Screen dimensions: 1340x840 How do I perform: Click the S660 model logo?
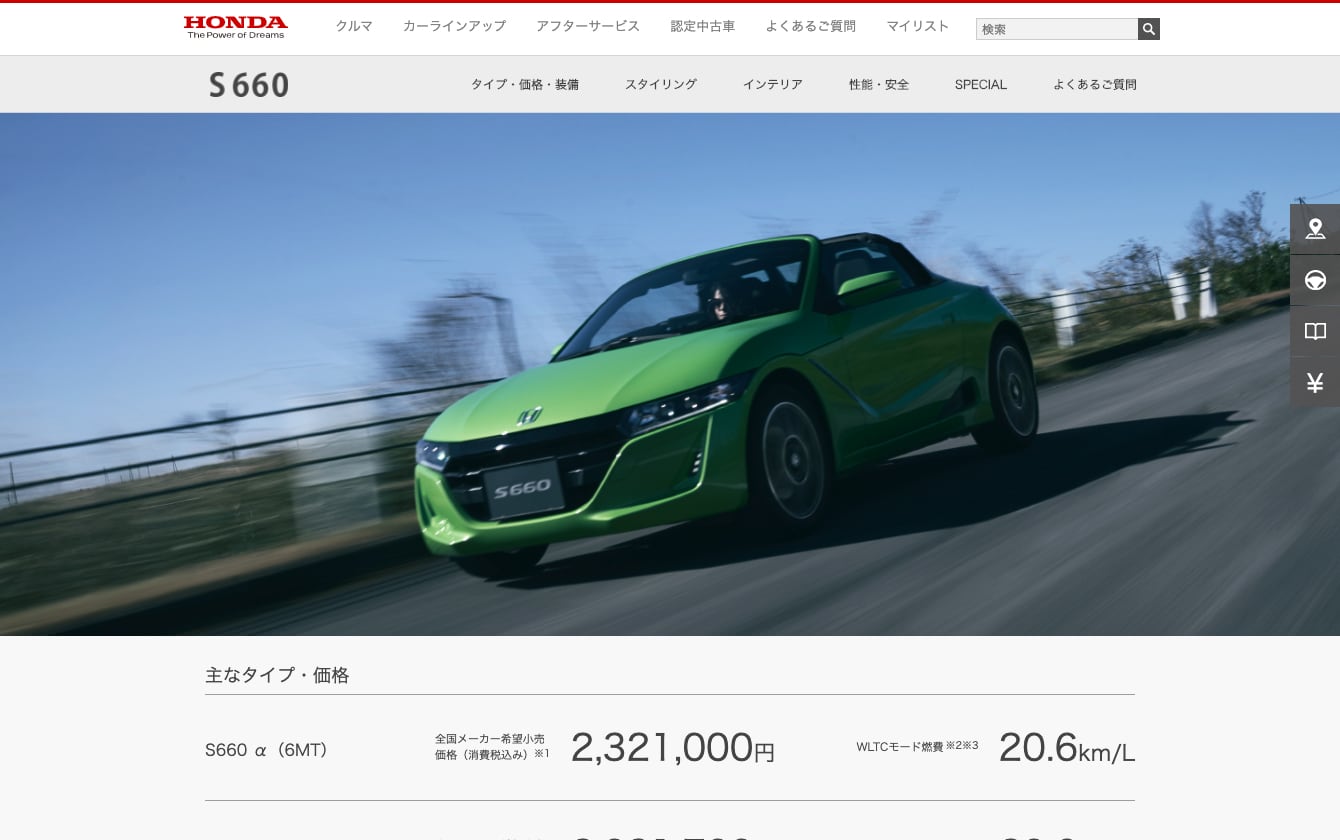click(x=249, y=85)
